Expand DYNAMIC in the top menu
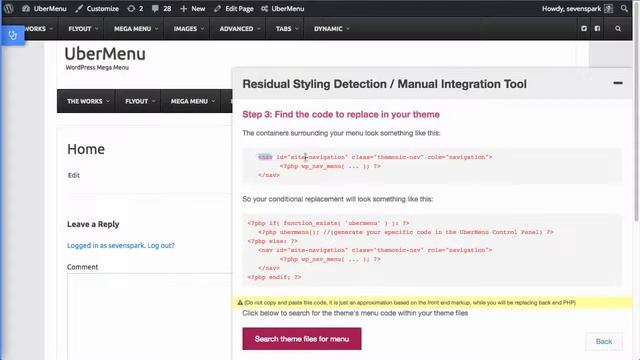 331,29
